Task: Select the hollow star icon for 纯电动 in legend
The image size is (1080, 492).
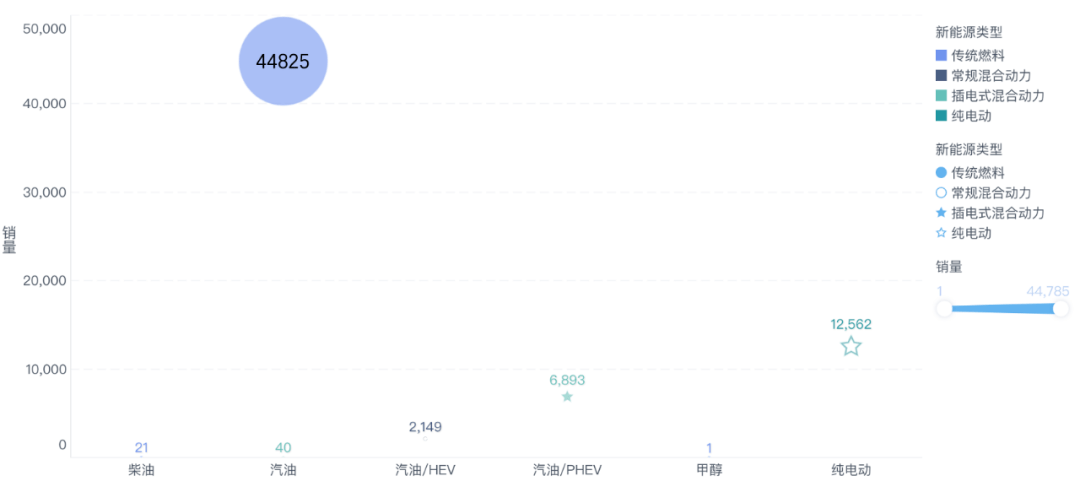Action: point(941,233)
